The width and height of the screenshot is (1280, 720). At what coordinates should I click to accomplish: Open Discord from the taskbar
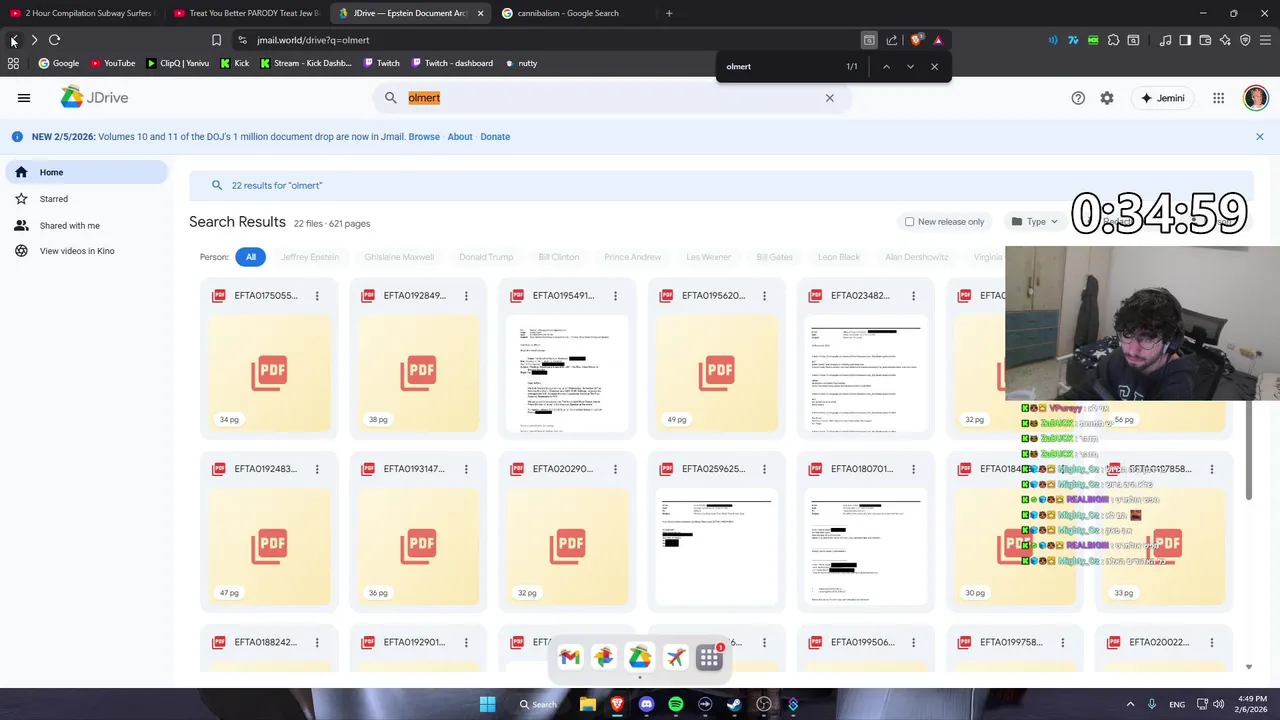tap(646, 704)
